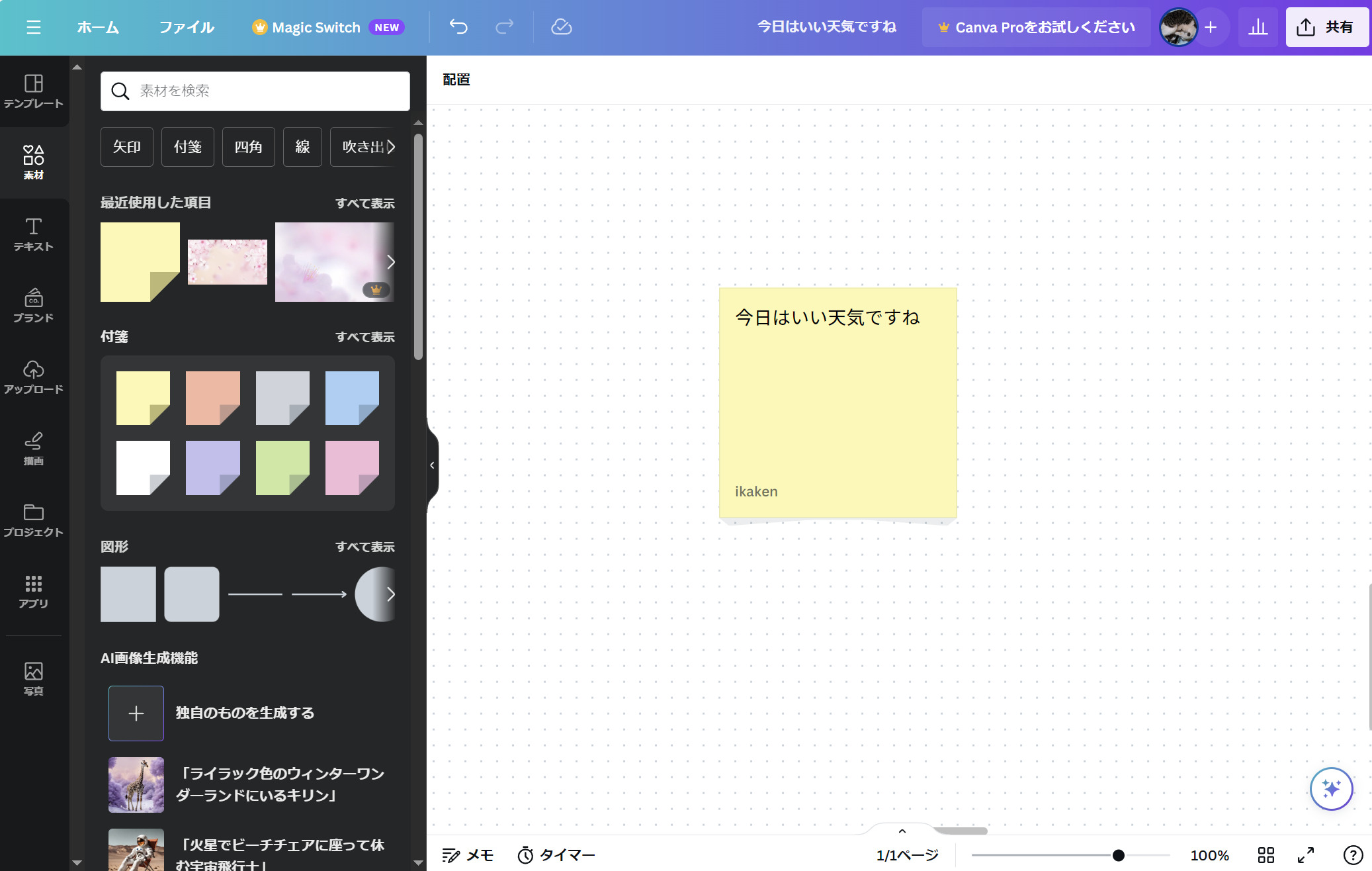This screenshot has height=871, width=1372.
Task: Enter fullscreen presentation mode
Action: click(1306, 855)
